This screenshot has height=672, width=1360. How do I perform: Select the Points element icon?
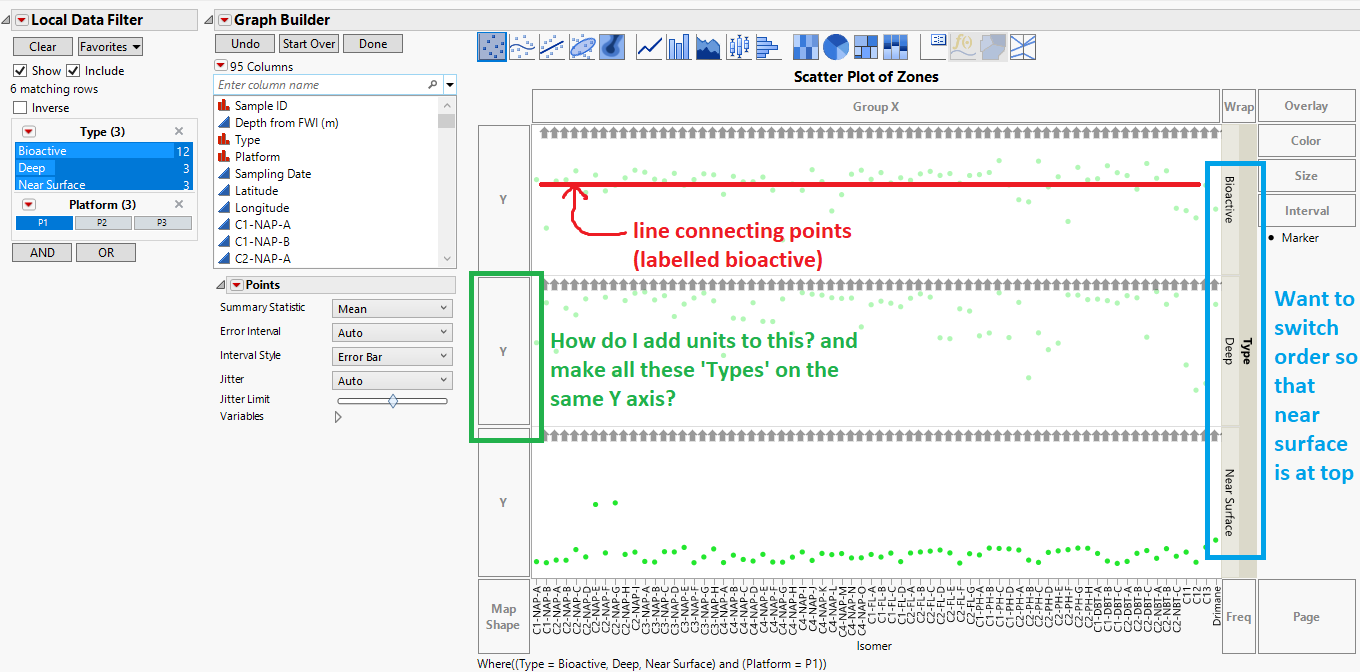coord(492,46)
